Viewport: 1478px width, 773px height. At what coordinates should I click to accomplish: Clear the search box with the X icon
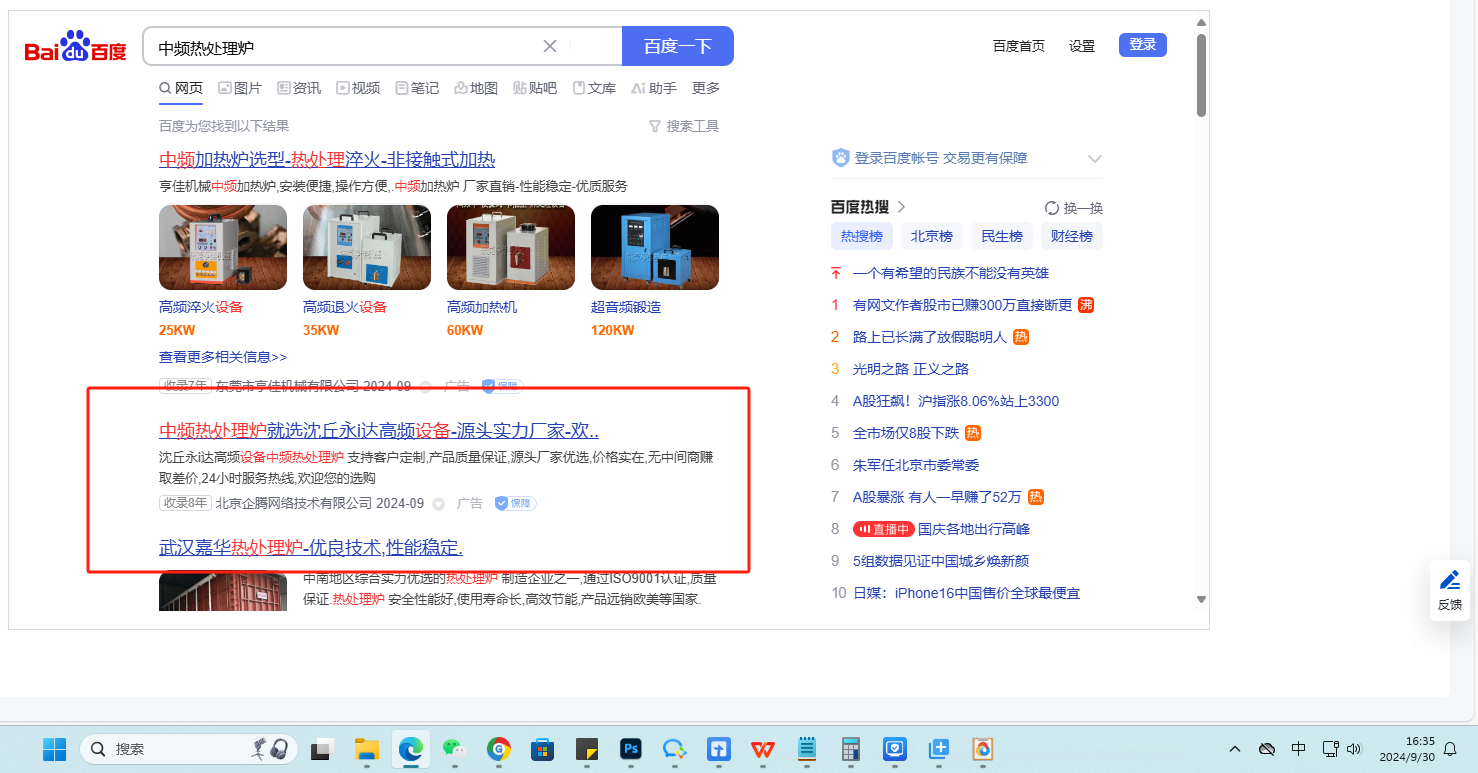click(x=550, y=46)
